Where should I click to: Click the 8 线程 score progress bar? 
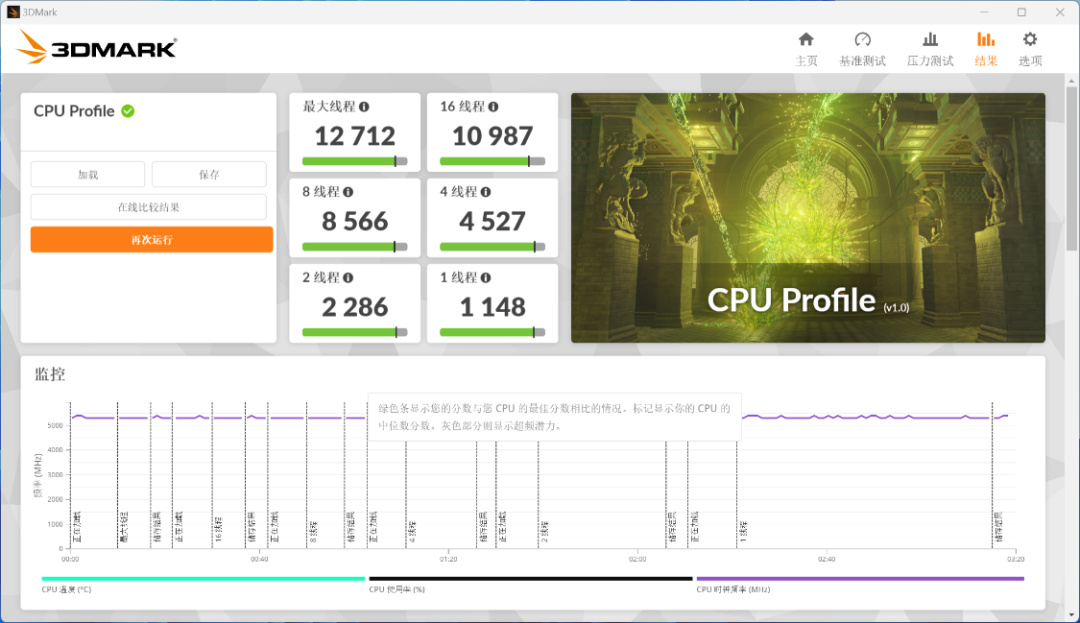pos(355,246)
